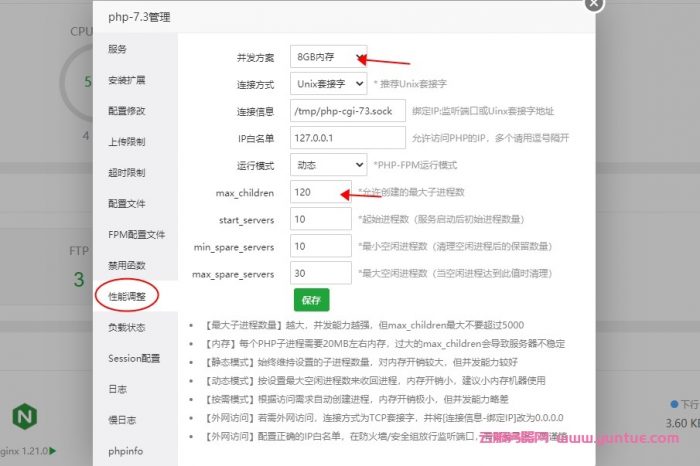This screenshot has width=700, height=466.
Task: Open the Session配置 tab
Action: click(x=133, y=358)
